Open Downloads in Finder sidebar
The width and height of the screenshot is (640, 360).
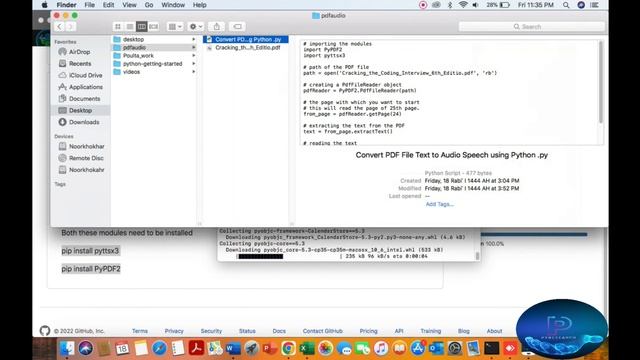pyautogui.click(x=84, y=122)
